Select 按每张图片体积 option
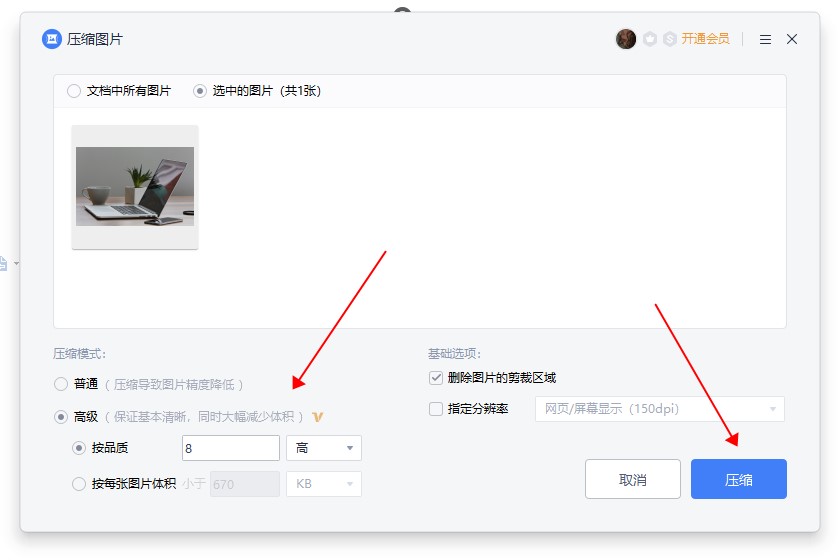The image size is (840, 560). (x=79, y=484)
